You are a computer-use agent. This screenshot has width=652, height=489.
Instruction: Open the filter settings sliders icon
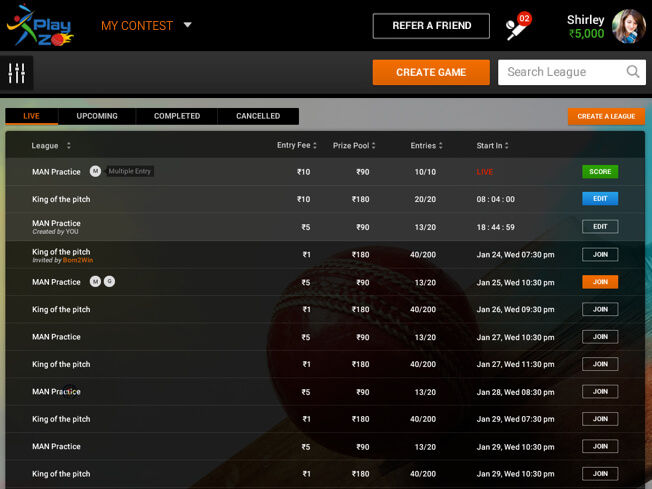click(17, 73)
